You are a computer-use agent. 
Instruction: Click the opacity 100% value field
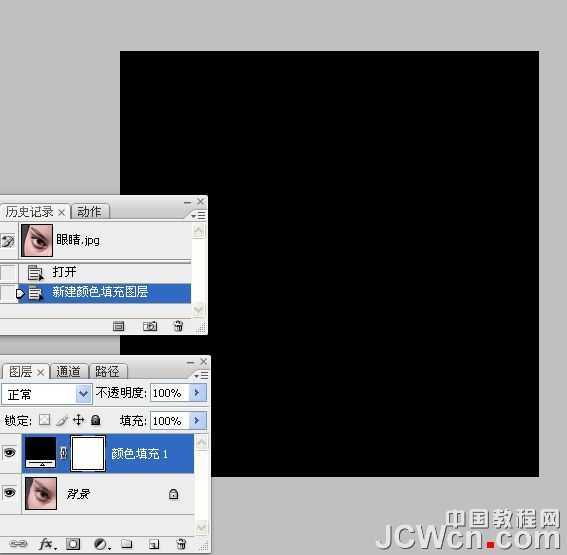pos(169,393)
